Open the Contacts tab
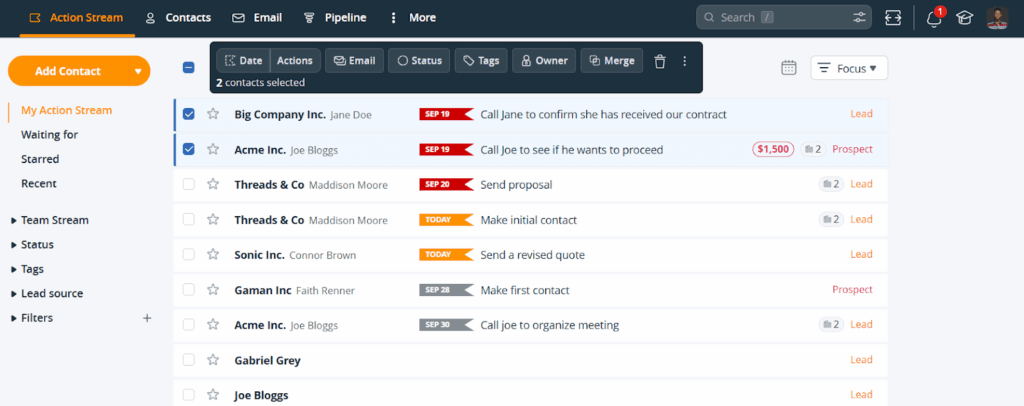Viewport: 1024px width, 406px height. (x=178, y=18)
